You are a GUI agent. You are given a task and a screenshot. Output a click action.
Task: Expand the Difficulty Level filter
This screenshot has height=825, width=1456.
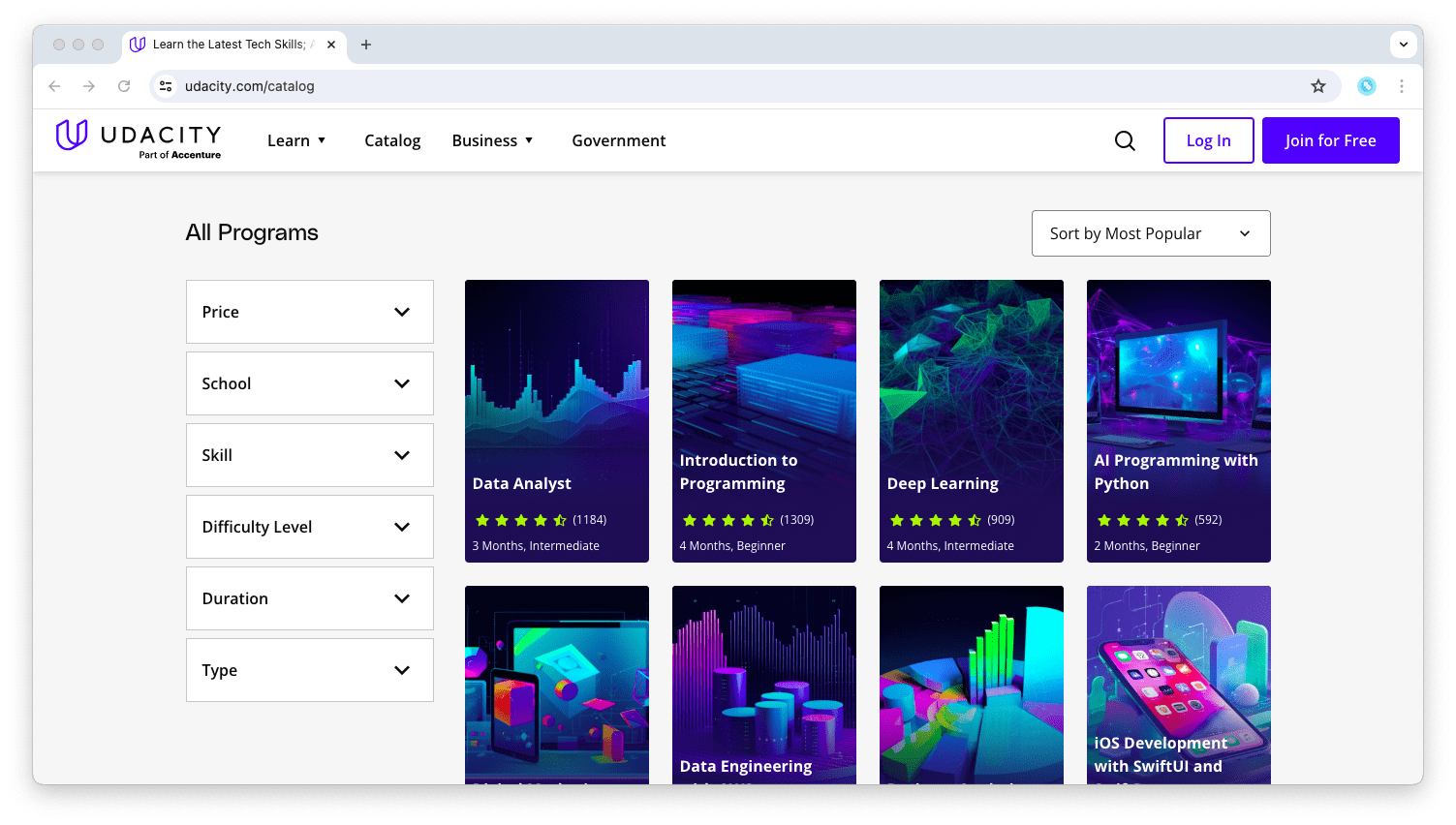point(309,527)
